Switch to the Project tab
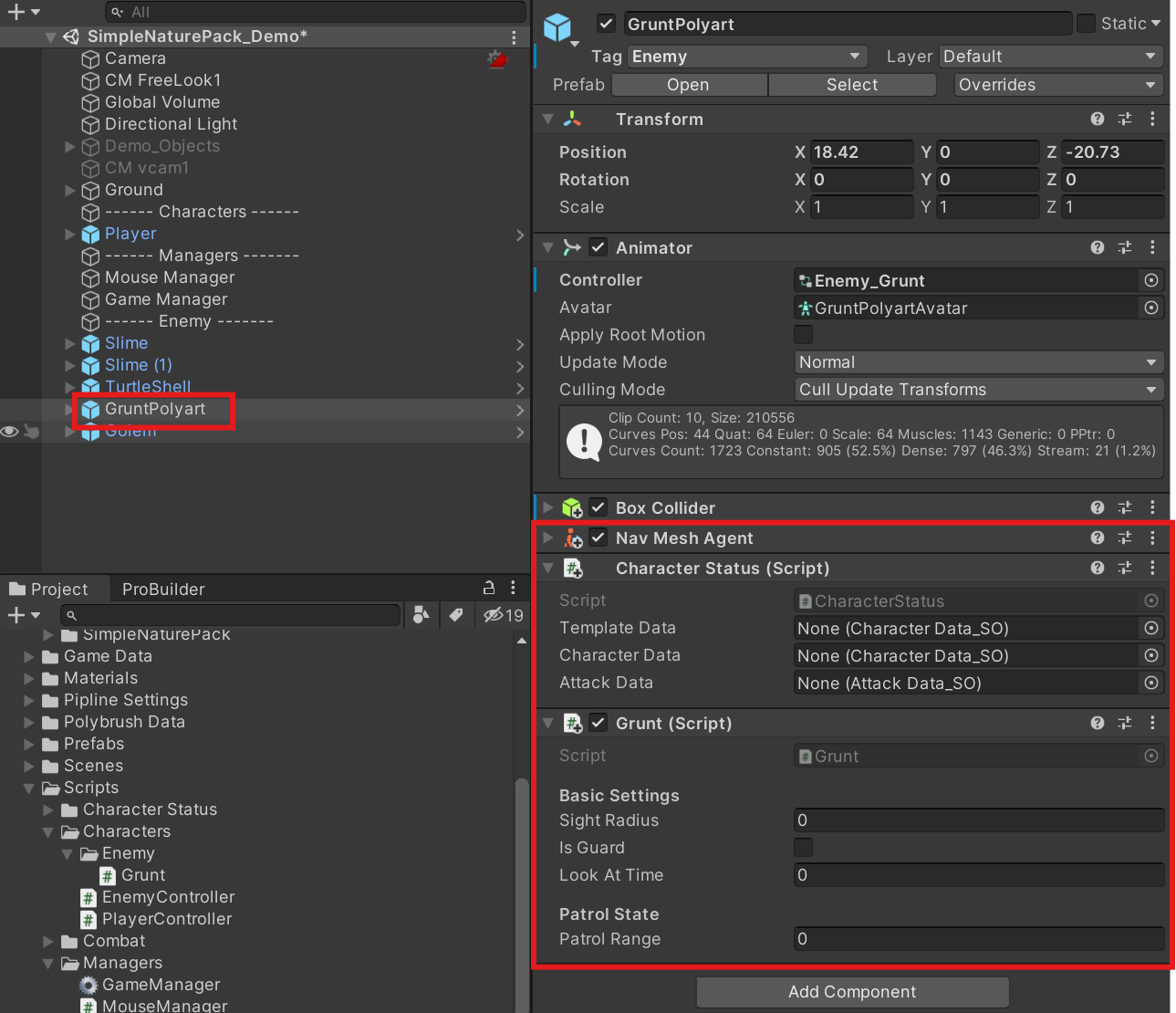This screenshot has width=1176, height=1013. tap(49, 589)
